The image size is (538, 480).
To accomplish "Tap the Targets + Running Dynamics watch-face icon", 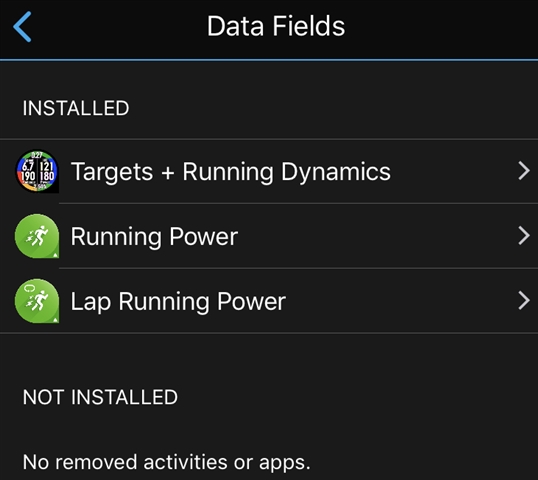I will point(37,171).
